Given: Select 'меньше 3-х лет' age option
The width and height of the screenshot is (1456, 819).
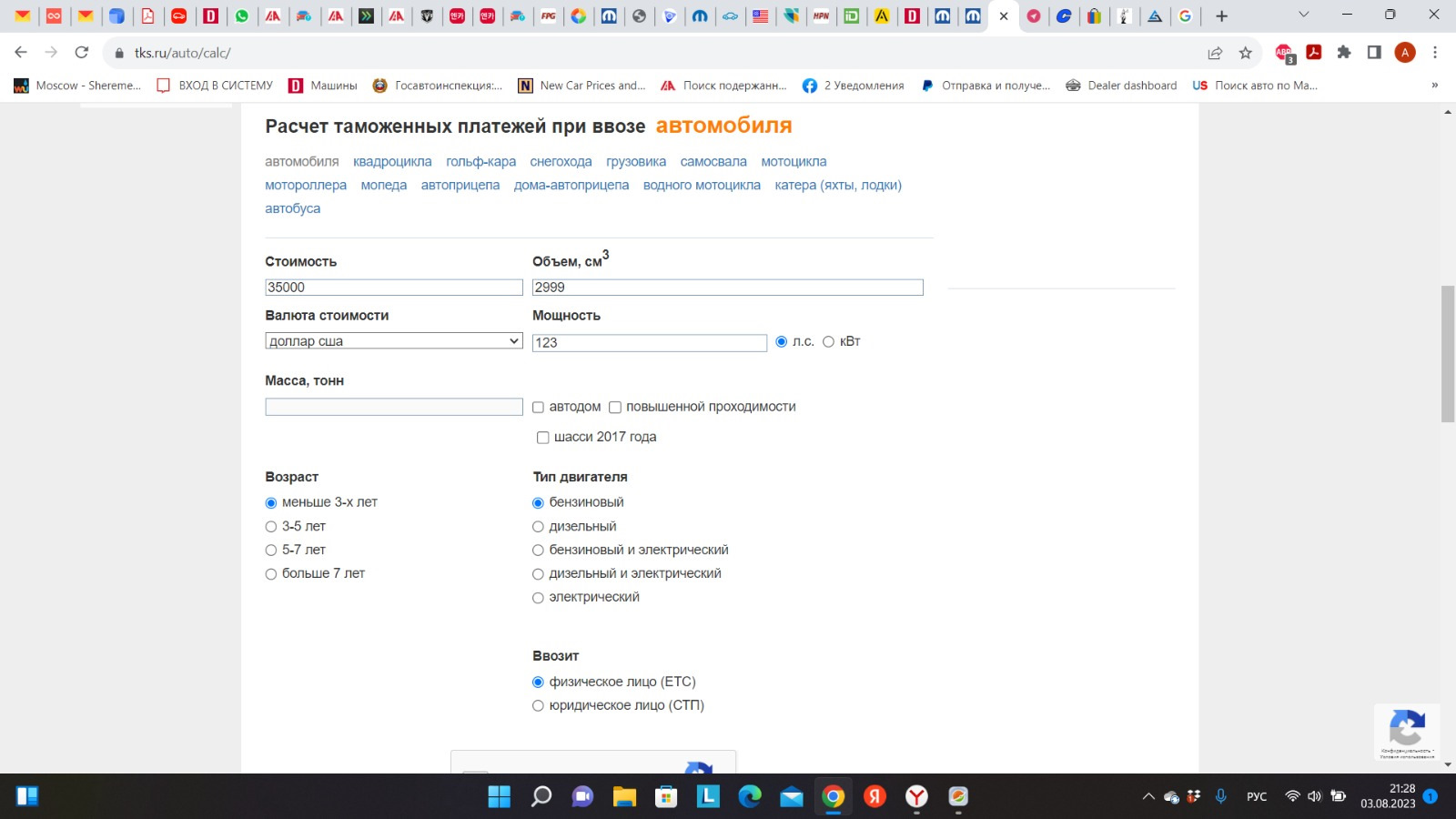Looking at the screenshot, I should click(270, 502).
